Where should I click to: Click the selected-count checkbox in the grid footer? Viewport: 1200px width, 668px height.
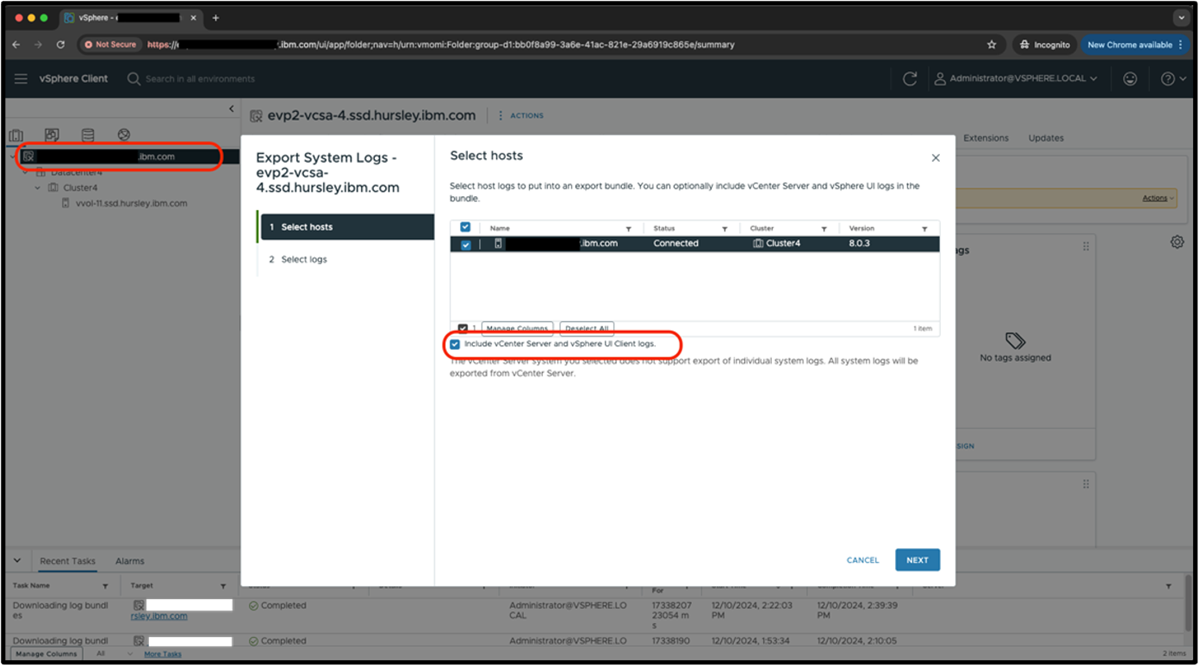462,328
